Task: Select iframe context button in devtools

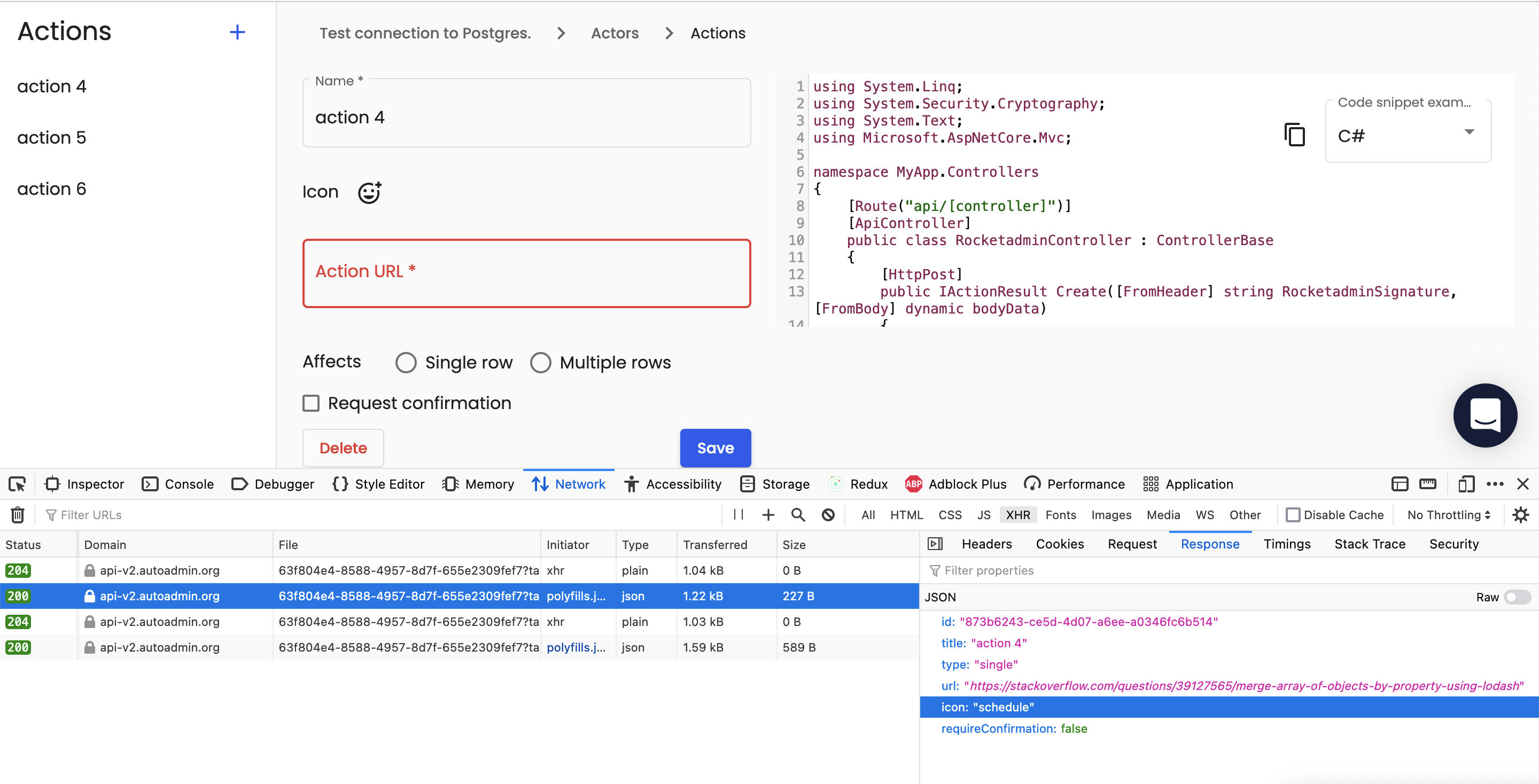Action: [x=1400, y=484]
